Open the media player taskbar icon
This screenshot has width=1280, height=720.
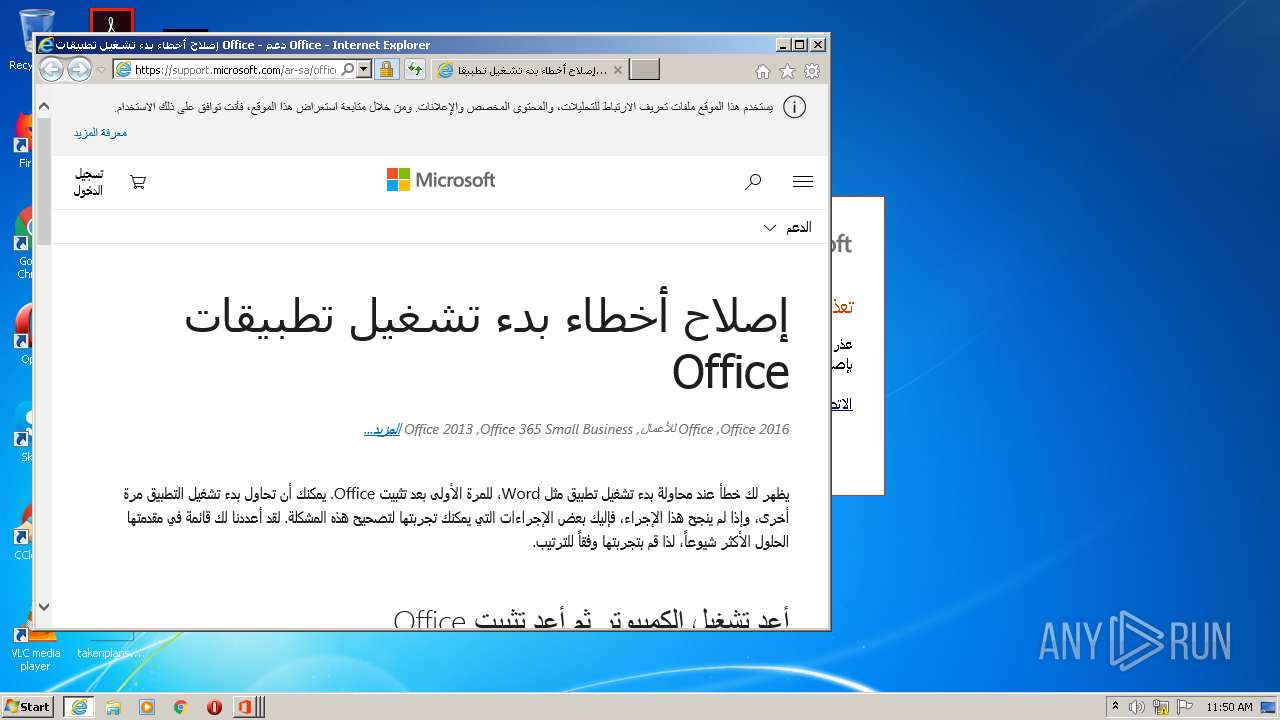(x=147, y=707)
